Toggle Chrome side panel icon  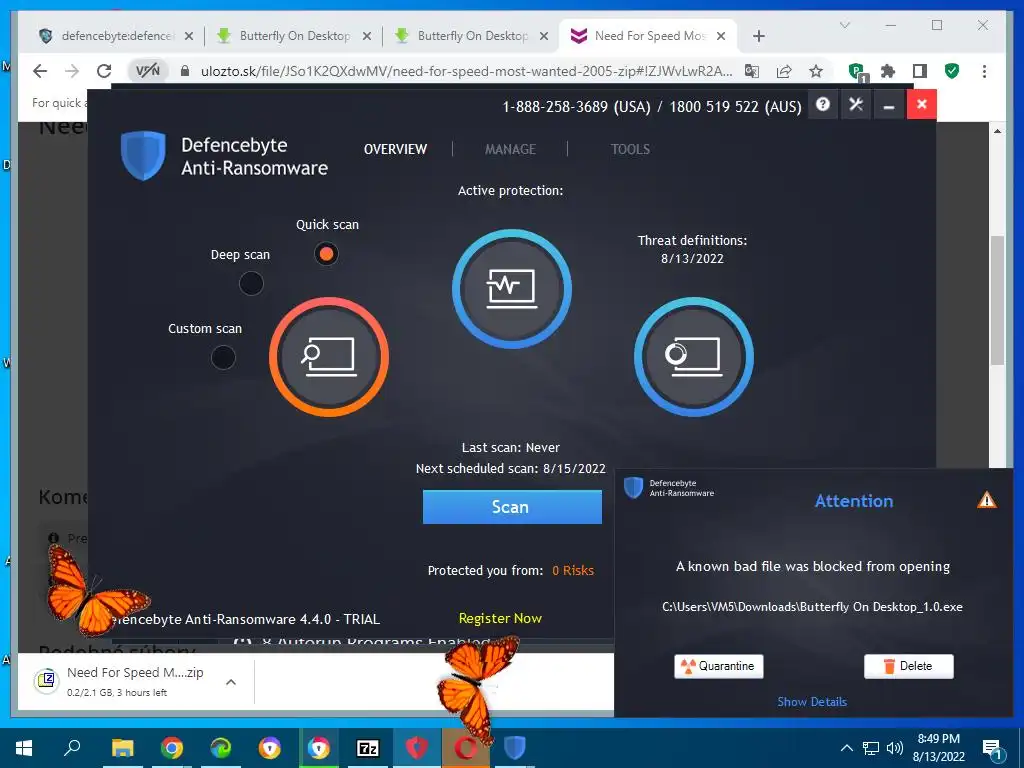(920, 71)
